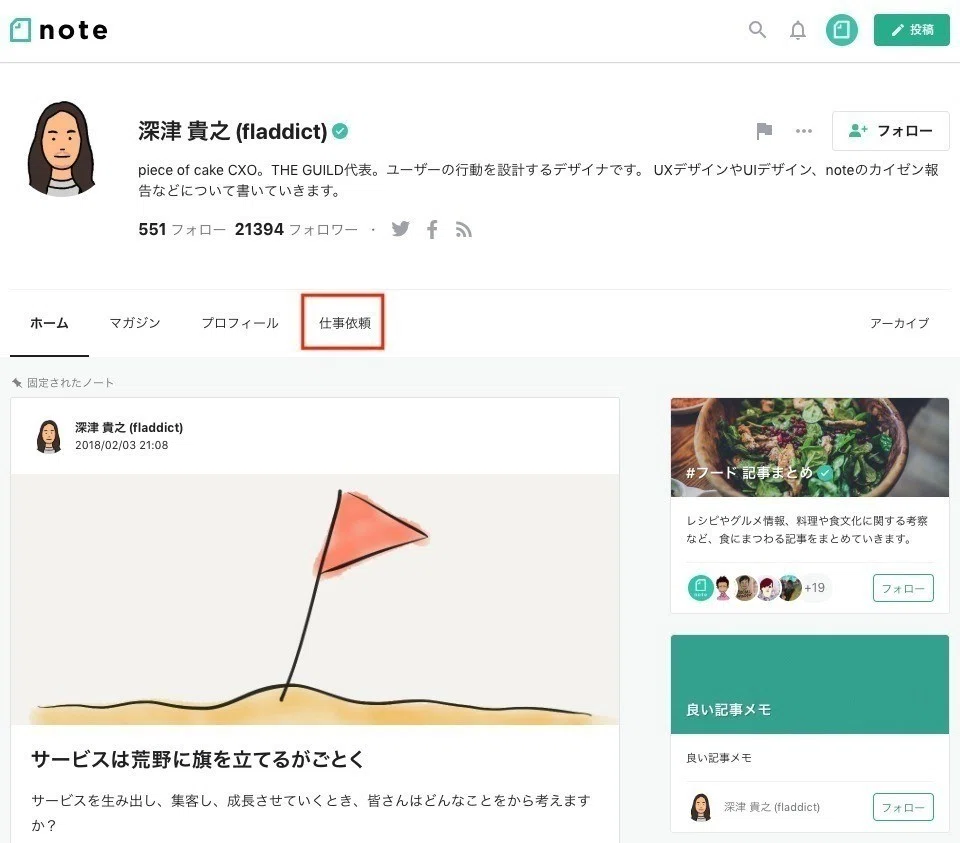This screenshot has height=843, width=960.
Task: Click the date 2018/02/03 21:08
Action: (x=121, y=445)
